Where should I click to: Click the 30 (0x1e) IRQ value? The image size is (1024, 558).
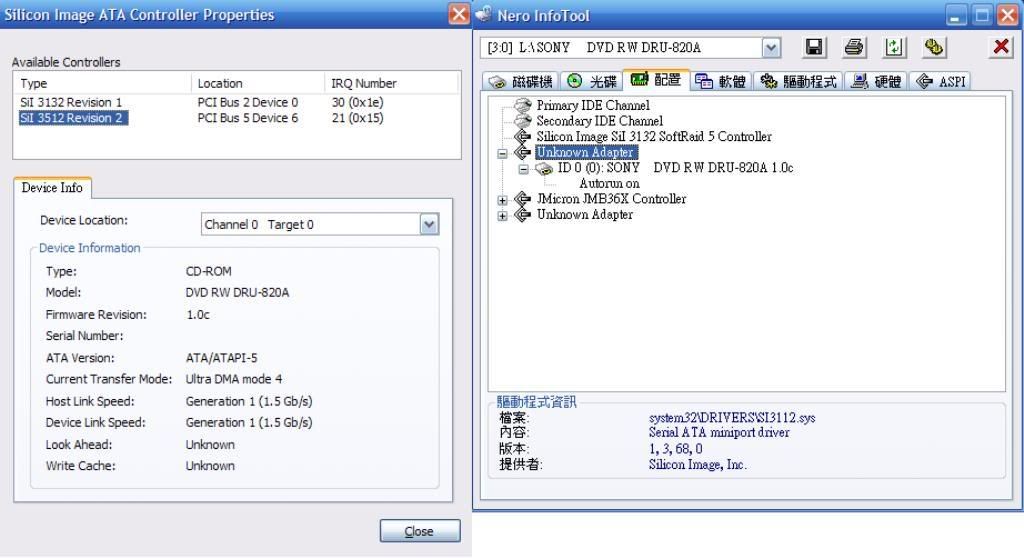(x=357, y=103)
